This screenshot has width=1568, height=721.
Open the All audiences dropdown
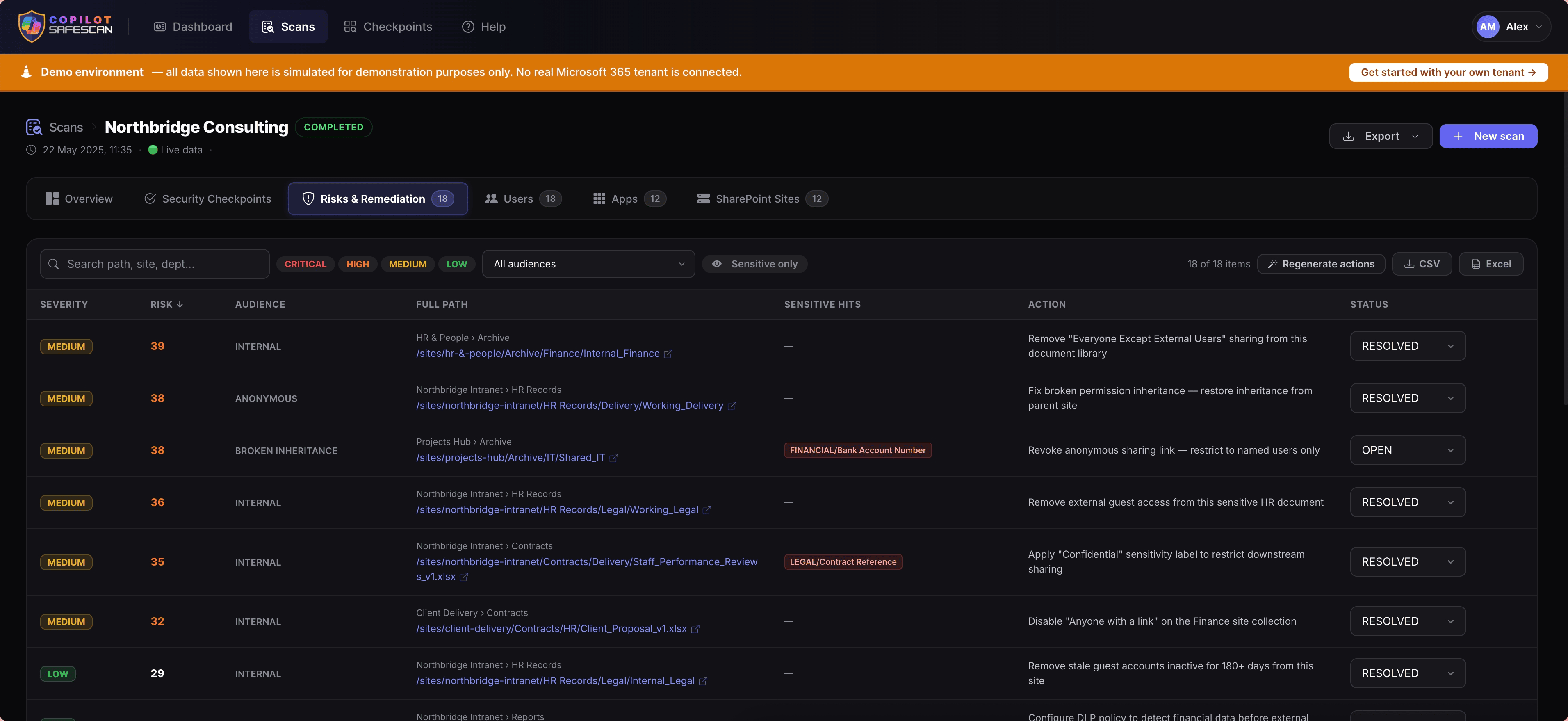coord(588,264)
